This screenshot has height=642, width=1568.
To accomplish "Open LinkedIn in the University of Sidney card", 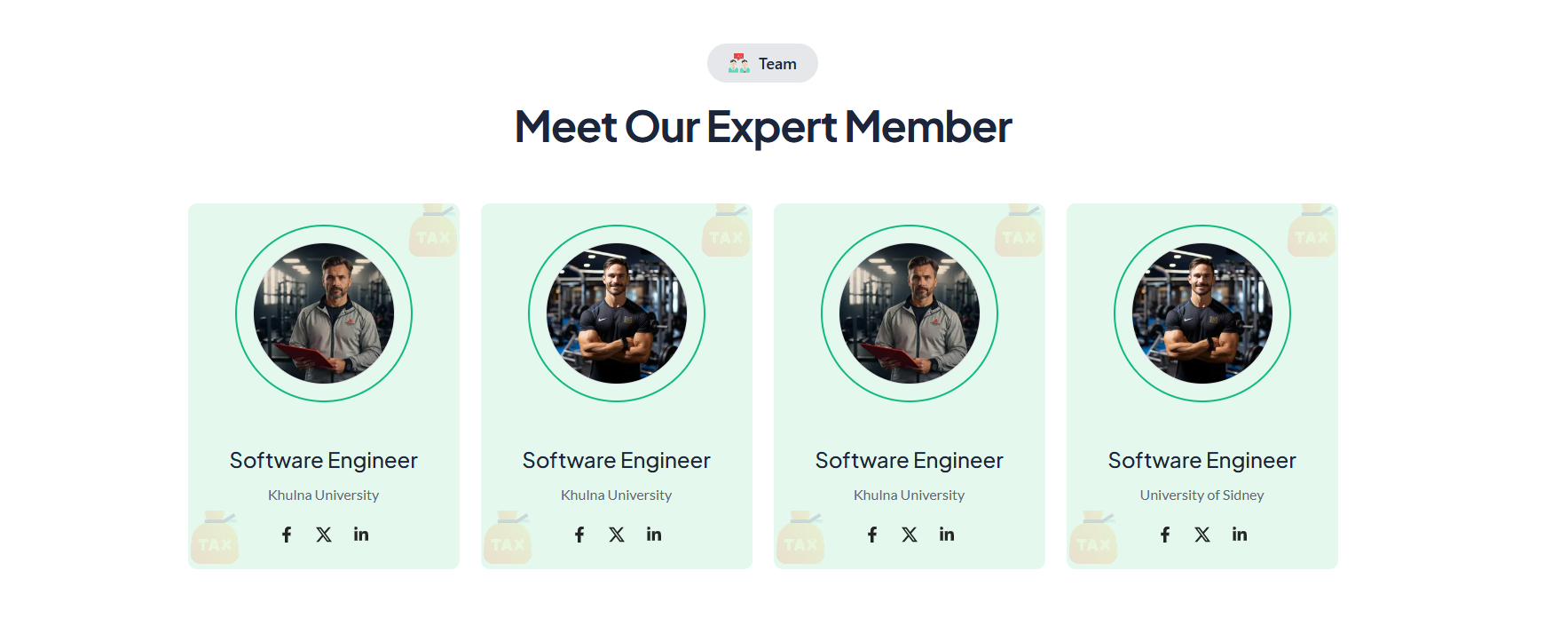I will coord(1240,535).
